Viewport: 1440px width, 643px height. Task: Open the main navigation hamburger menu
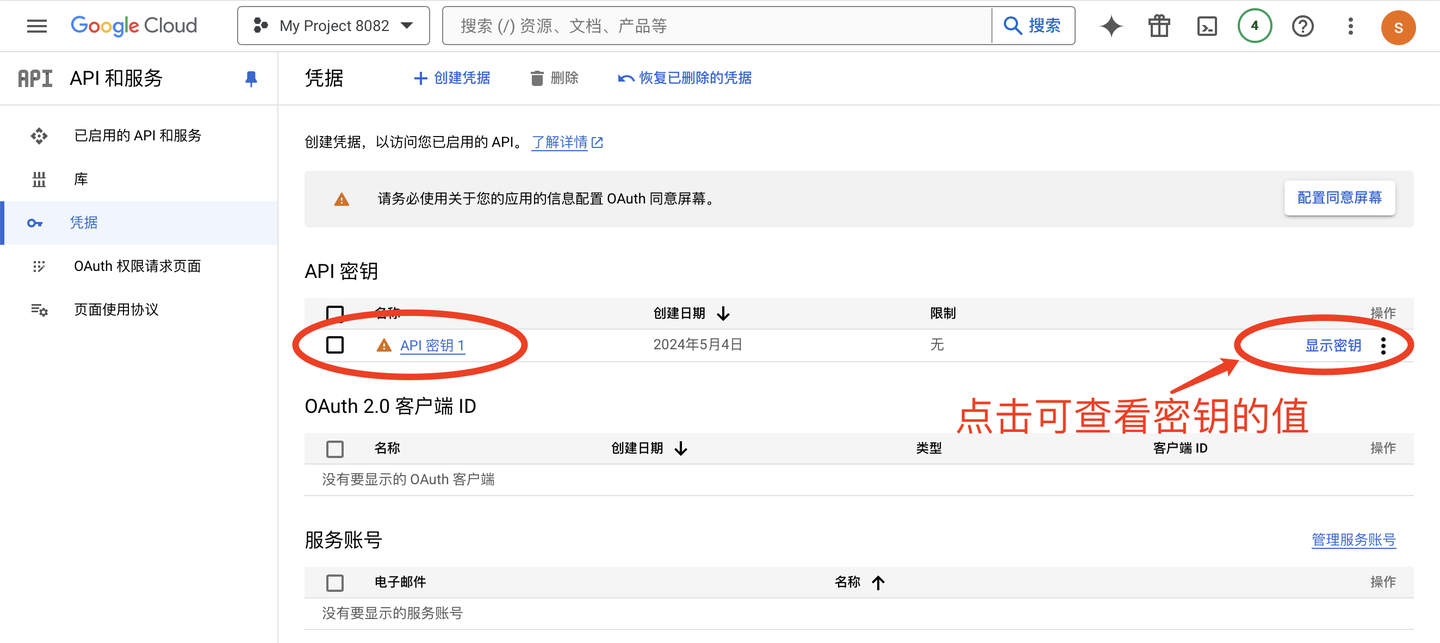tap(37, 26)
